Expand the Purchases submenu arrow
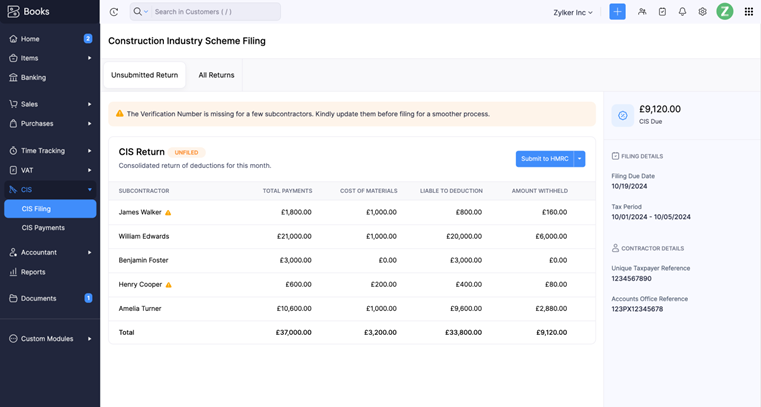This screenshot has height=407, width=761. pos(89,124)
